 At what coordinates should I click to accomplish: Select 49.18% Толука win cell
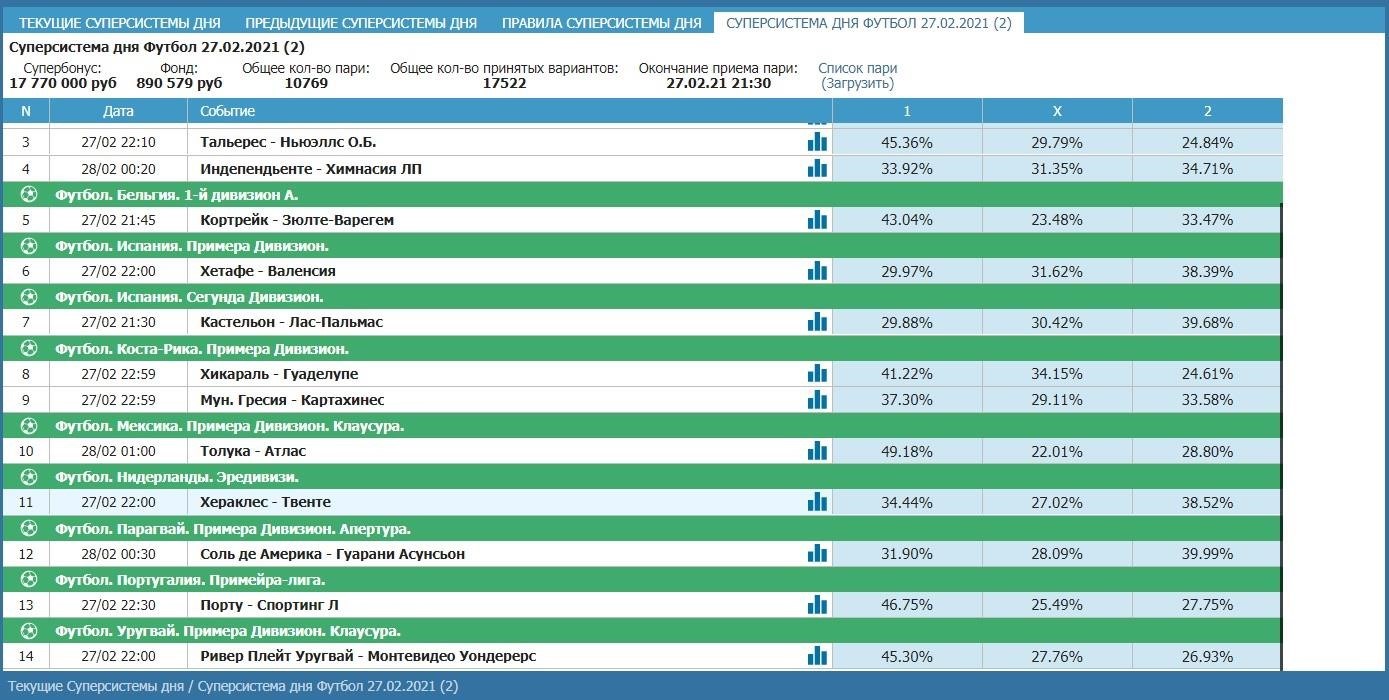(907, 451)
